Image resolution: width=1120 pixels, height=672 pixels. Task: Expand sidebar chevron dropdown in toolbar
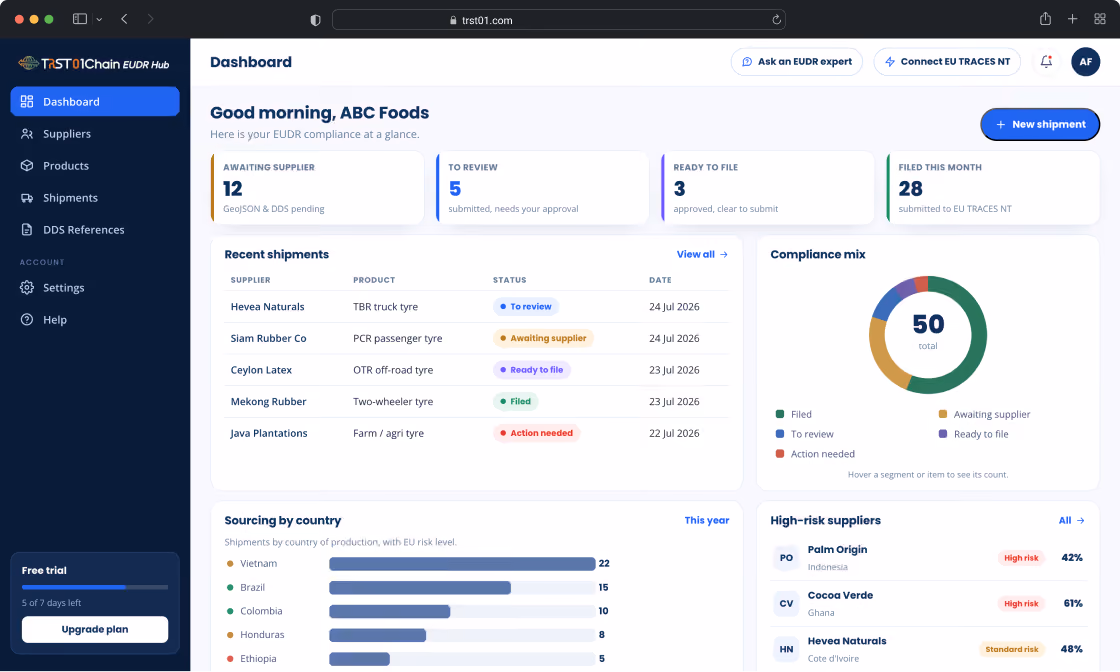click(99, 19)
